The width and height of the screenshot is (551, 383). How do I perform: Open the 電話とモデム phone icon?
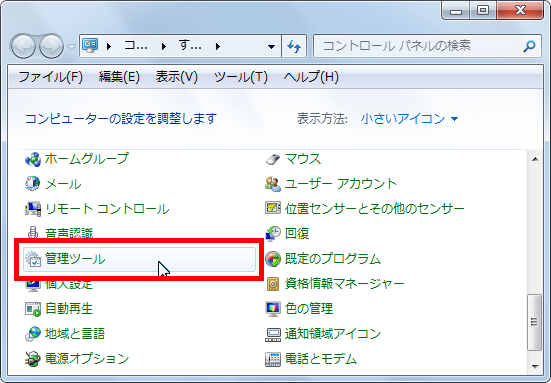click(x=273, y=359)
